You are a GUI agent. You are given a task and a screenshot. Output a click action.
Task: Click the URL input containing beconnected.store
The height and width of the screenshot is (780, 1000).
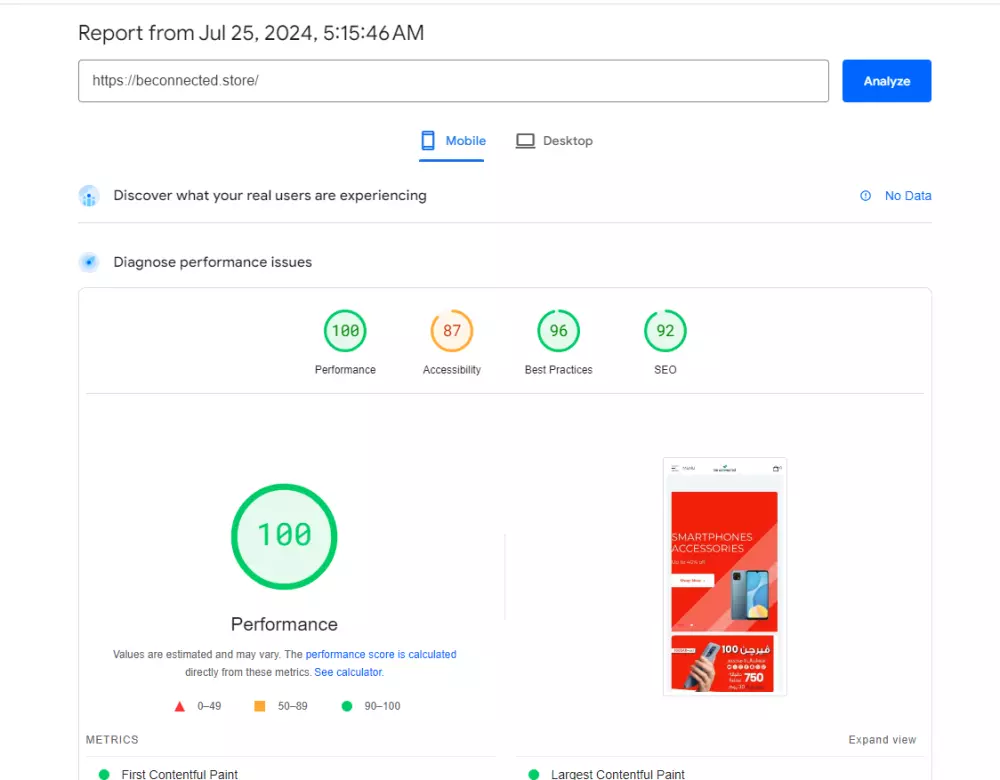pyautogui.click(x=453, y=80)
